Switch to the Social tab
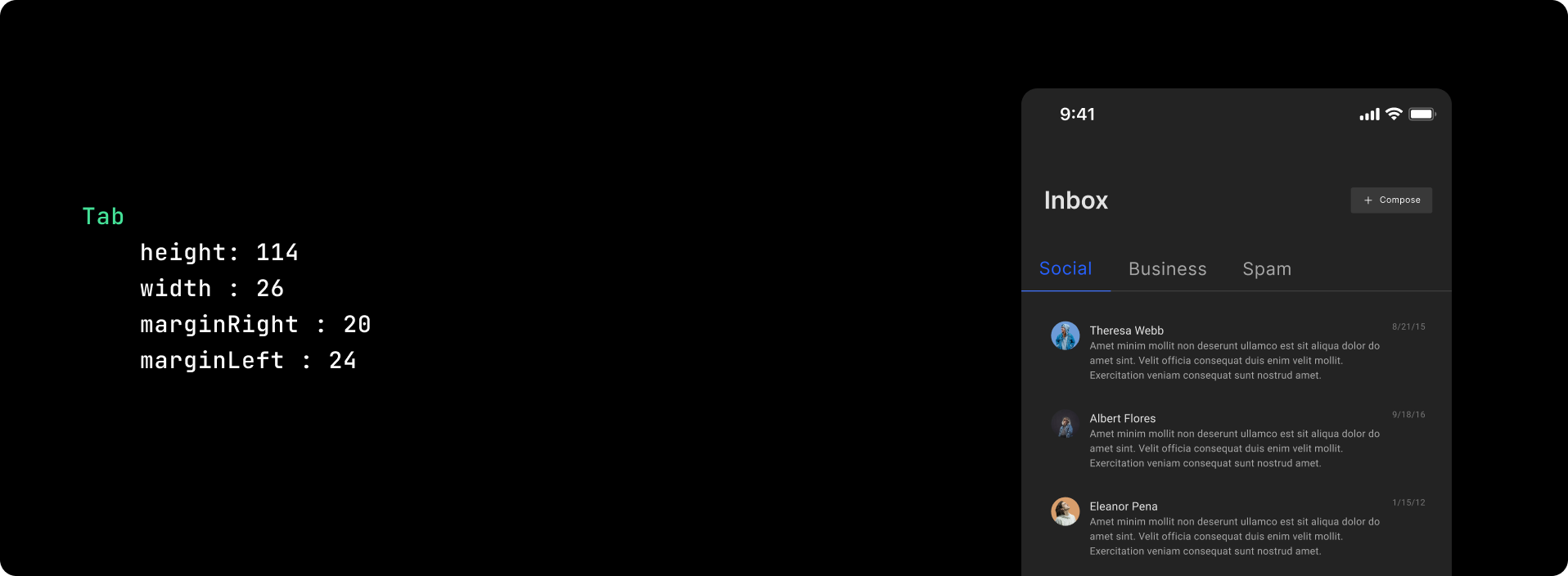Screen dimensions: 1568x576 point(1066,268)
